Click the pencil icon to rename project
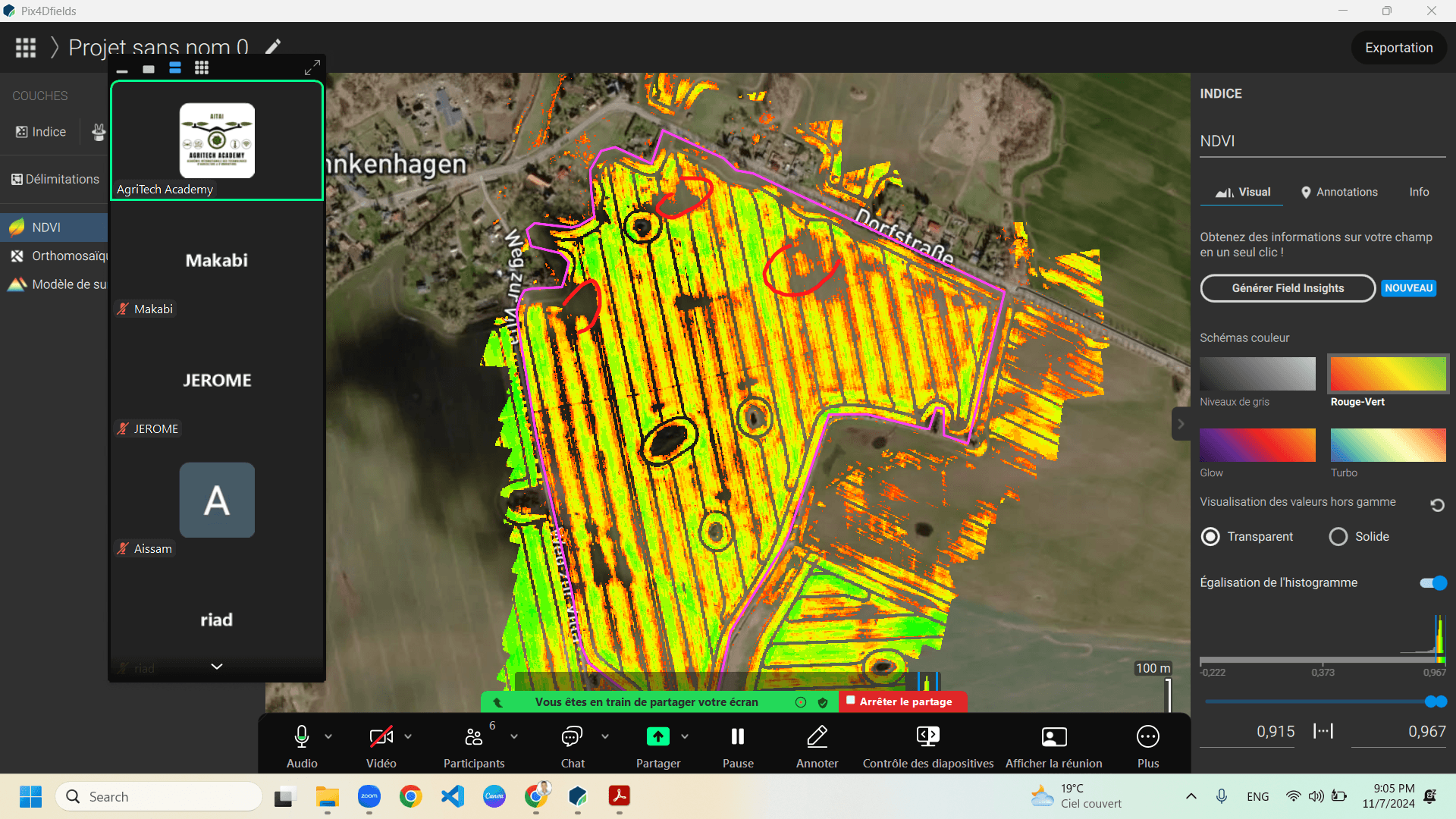Image resolution: width=1456 pixels, height=819 pixels. click(273, 46)
